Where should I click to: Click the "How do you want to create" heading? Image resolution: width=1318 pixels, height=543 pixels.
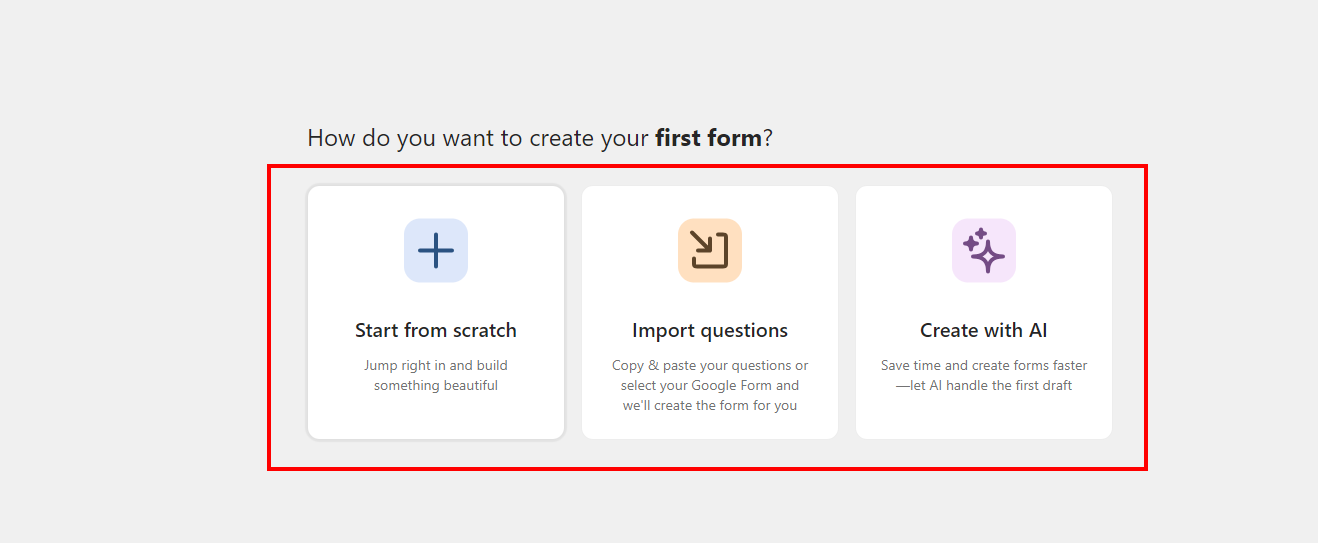(478, 138)
